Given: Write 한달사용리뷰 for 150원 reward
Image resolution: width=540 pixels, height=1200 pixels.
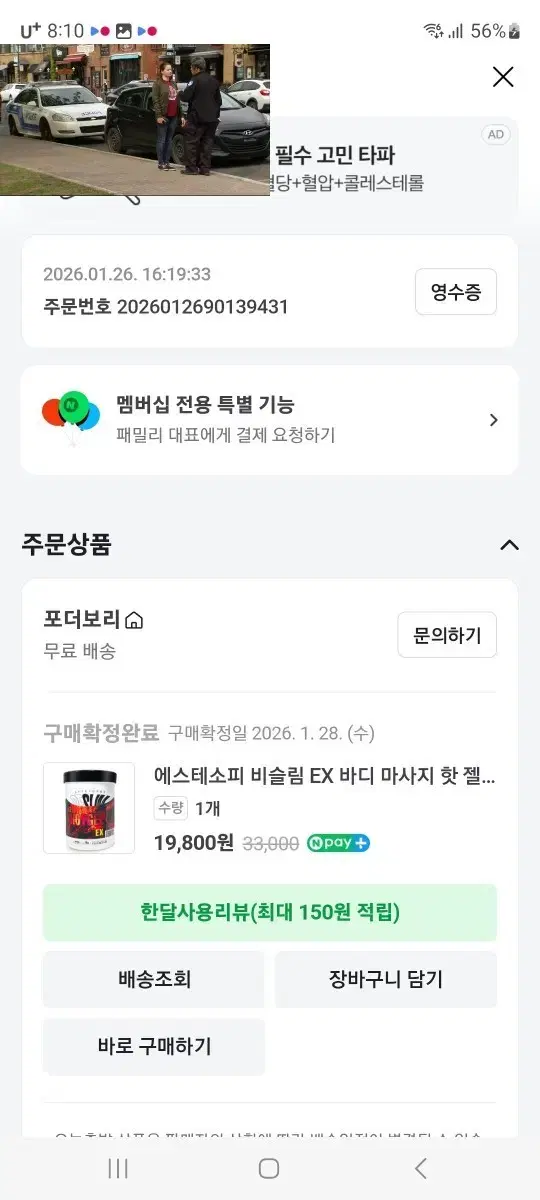Looking at the screenshot, I should pyautogui.click(x=270, y=912).
